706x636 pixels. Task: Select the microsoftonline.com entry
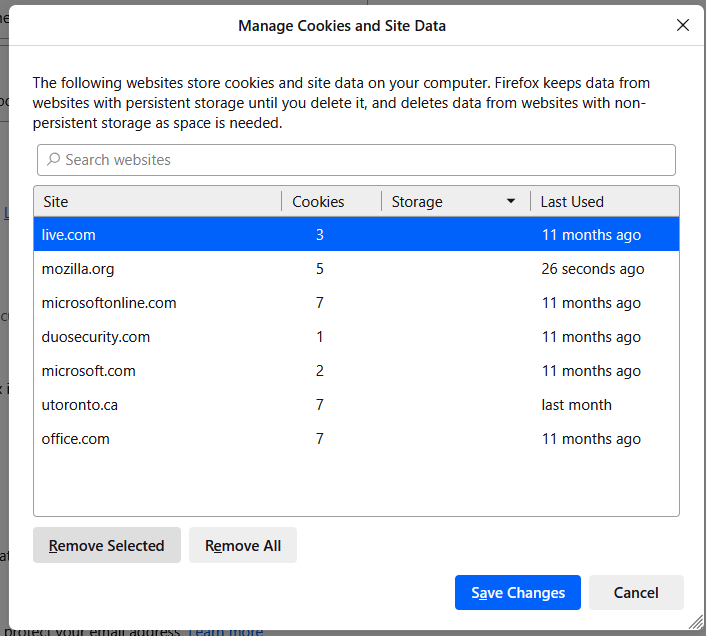(x=356, y=303)
